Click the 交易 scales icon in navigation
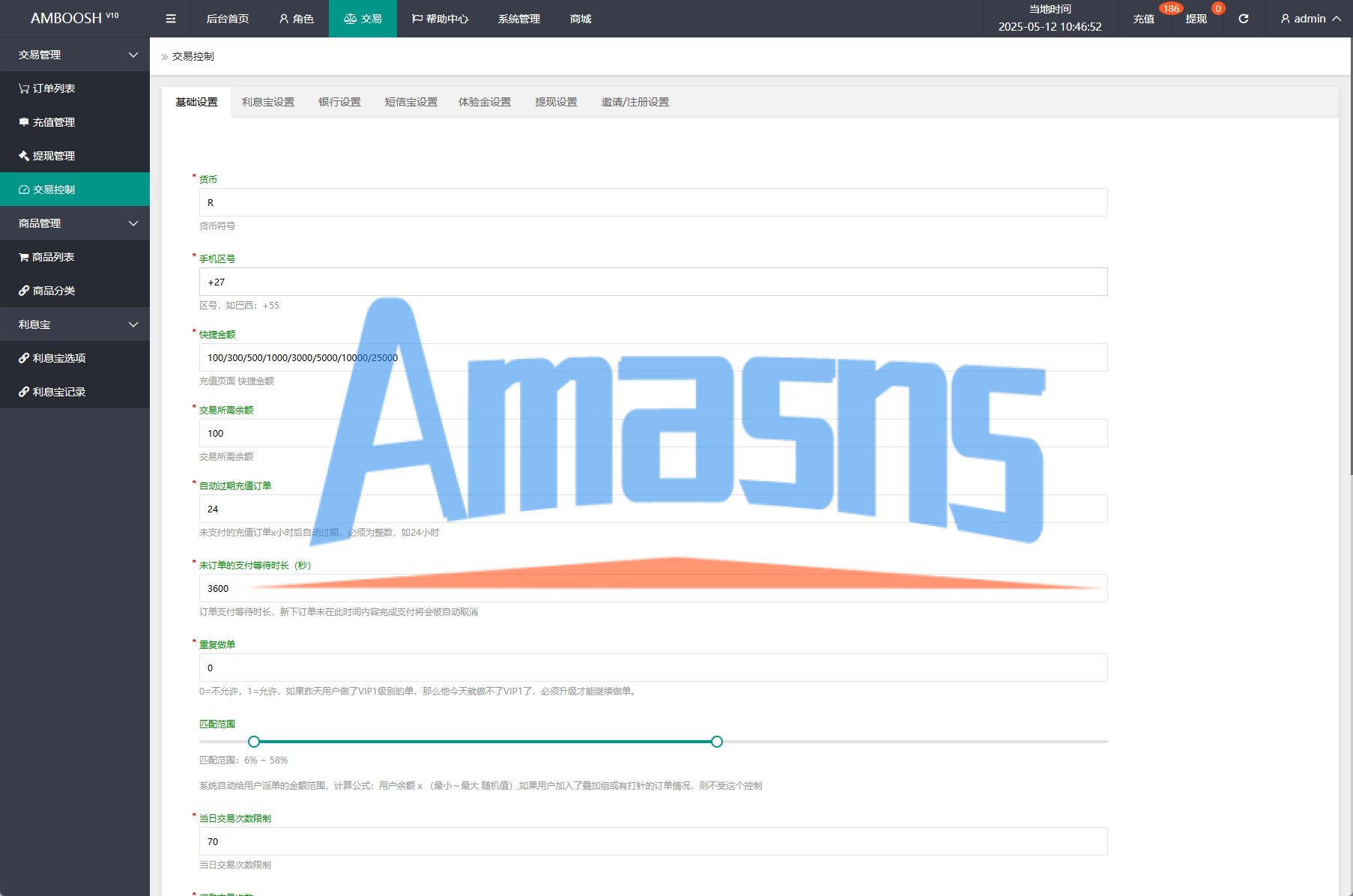The image size is (1353, 896). point(350,19)
